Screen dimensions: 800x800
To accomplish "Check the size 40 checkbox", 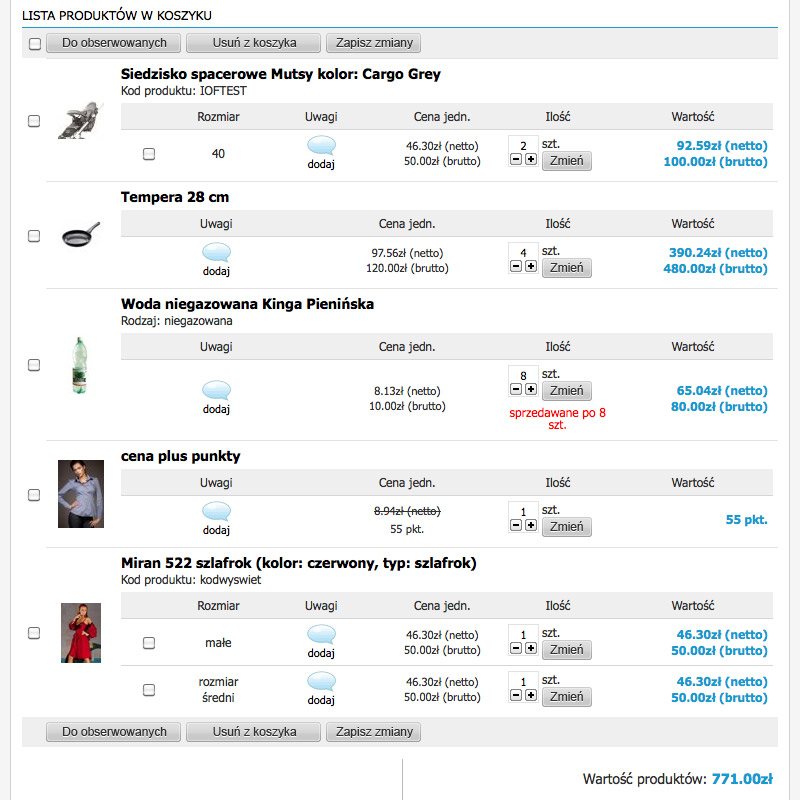I will (148, 154).
